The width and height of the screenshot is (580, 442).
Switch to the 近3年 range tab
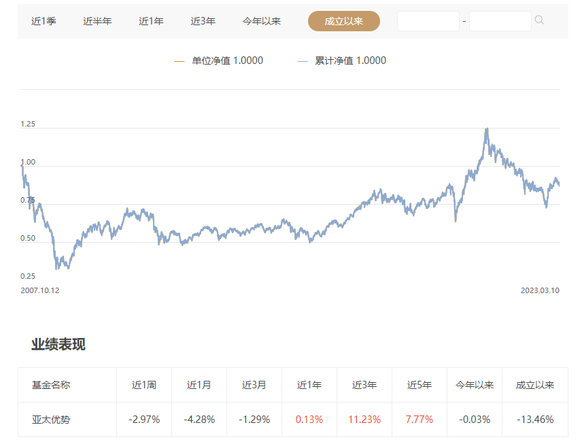pyautogui.click(x=203, y=21)
